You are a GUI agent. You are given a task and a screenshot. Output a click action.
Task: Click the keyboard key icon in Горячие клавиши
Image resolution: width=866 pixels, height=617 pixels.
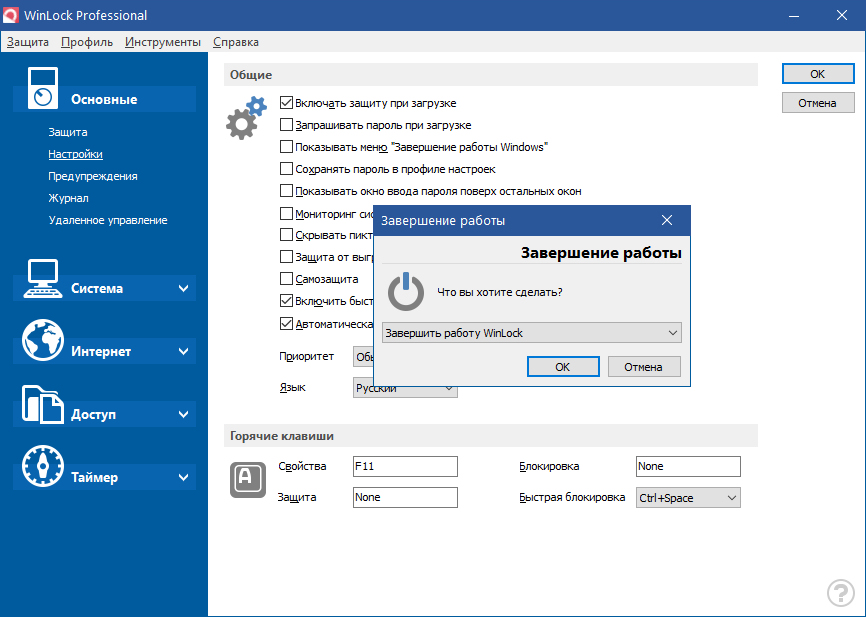(245, 479)
